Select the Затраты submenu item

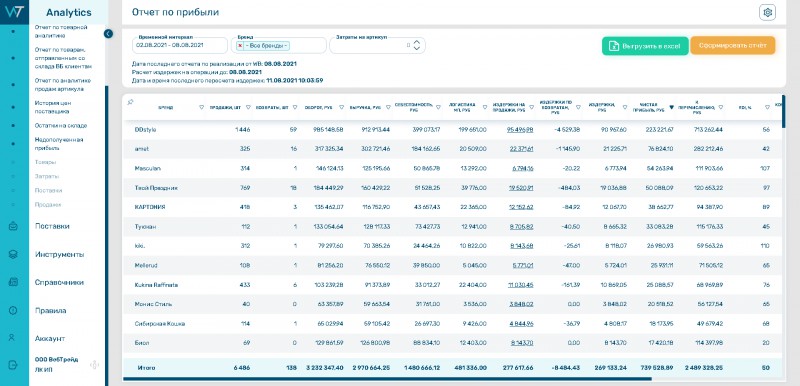(x=47, y=176)
